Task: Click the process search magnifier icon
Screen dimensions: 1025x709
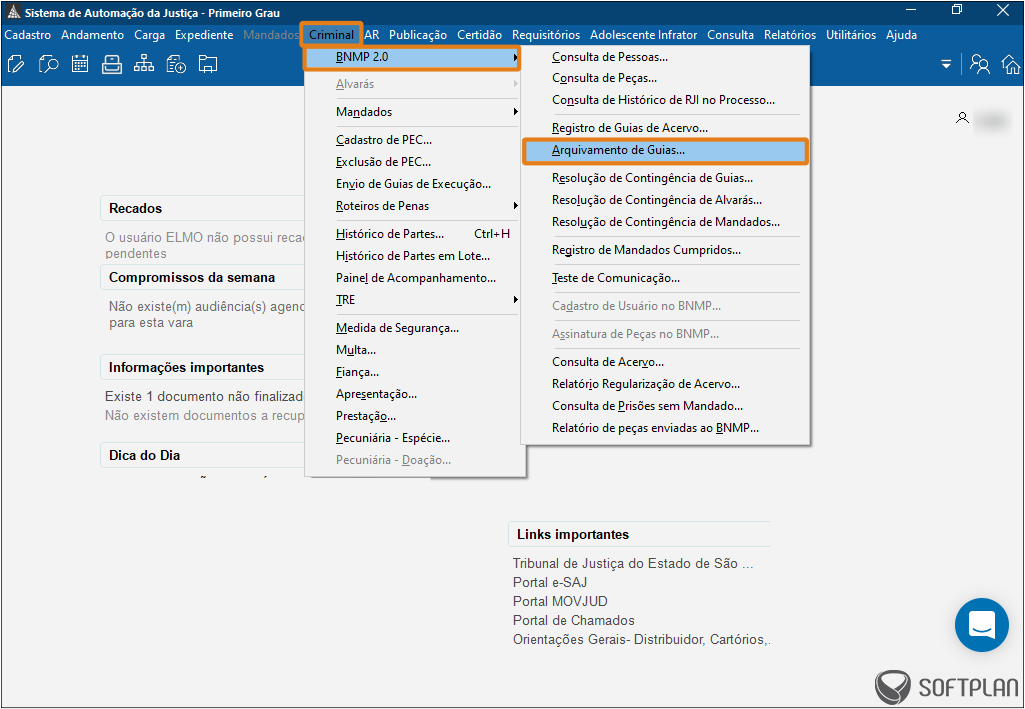Action: point(48,64)
